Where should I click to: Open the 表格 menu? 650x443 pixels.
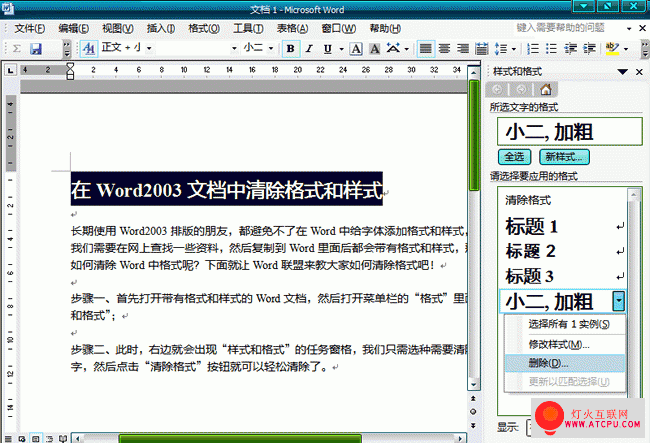coord(292,28)
